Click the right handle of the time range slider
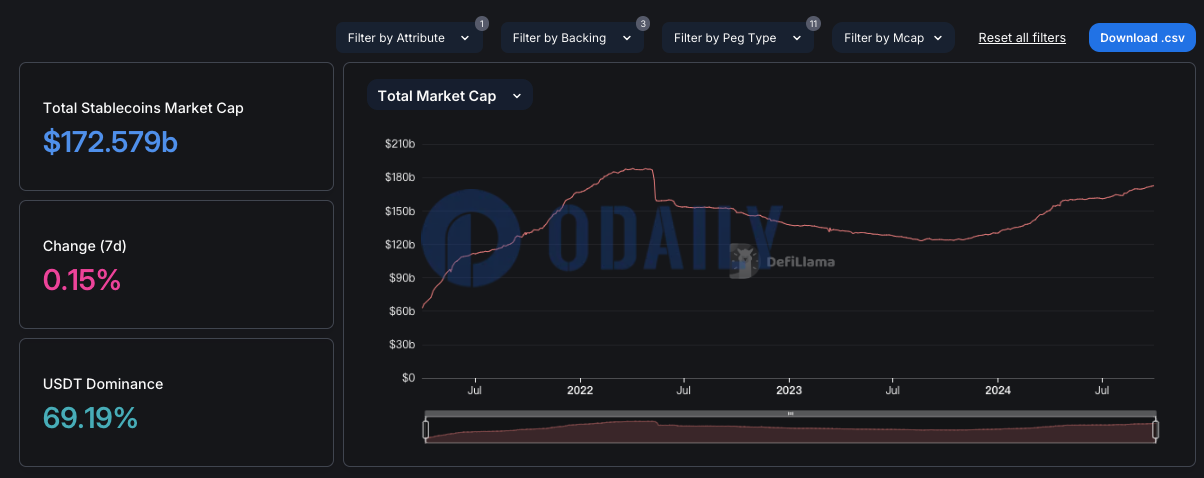Image resolution: width=1204 pixels, height=478 pixels. 1155,430
